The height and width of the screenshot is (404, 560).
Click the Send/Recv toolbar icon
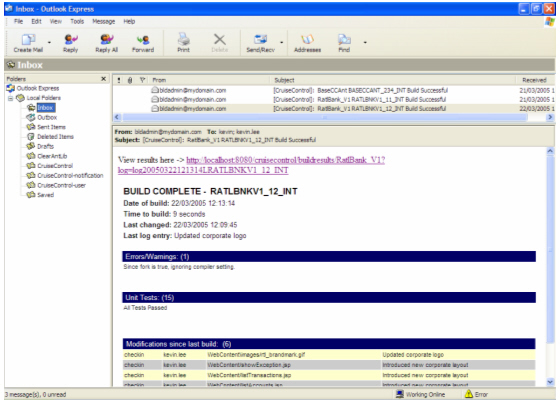(260, 39)
